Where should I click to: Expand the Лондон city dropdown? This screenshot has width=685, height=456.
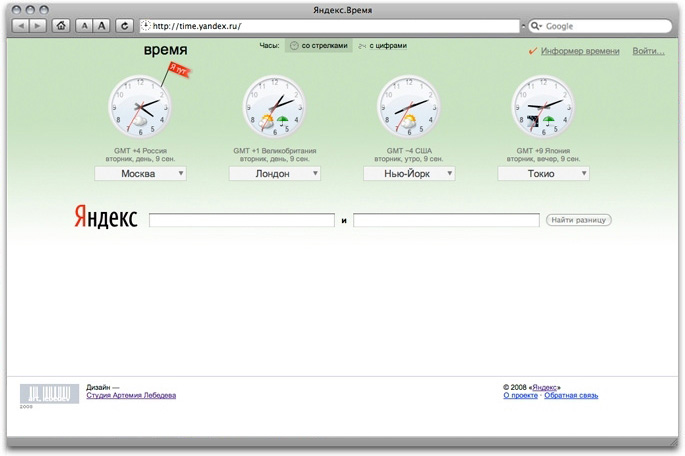[x=275, y=173]
